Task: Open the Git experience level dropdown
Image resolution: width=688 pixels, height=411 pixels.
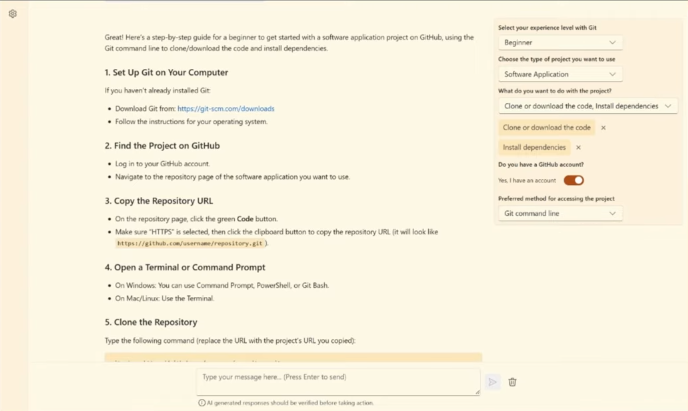Action: [x=560, y=43]
